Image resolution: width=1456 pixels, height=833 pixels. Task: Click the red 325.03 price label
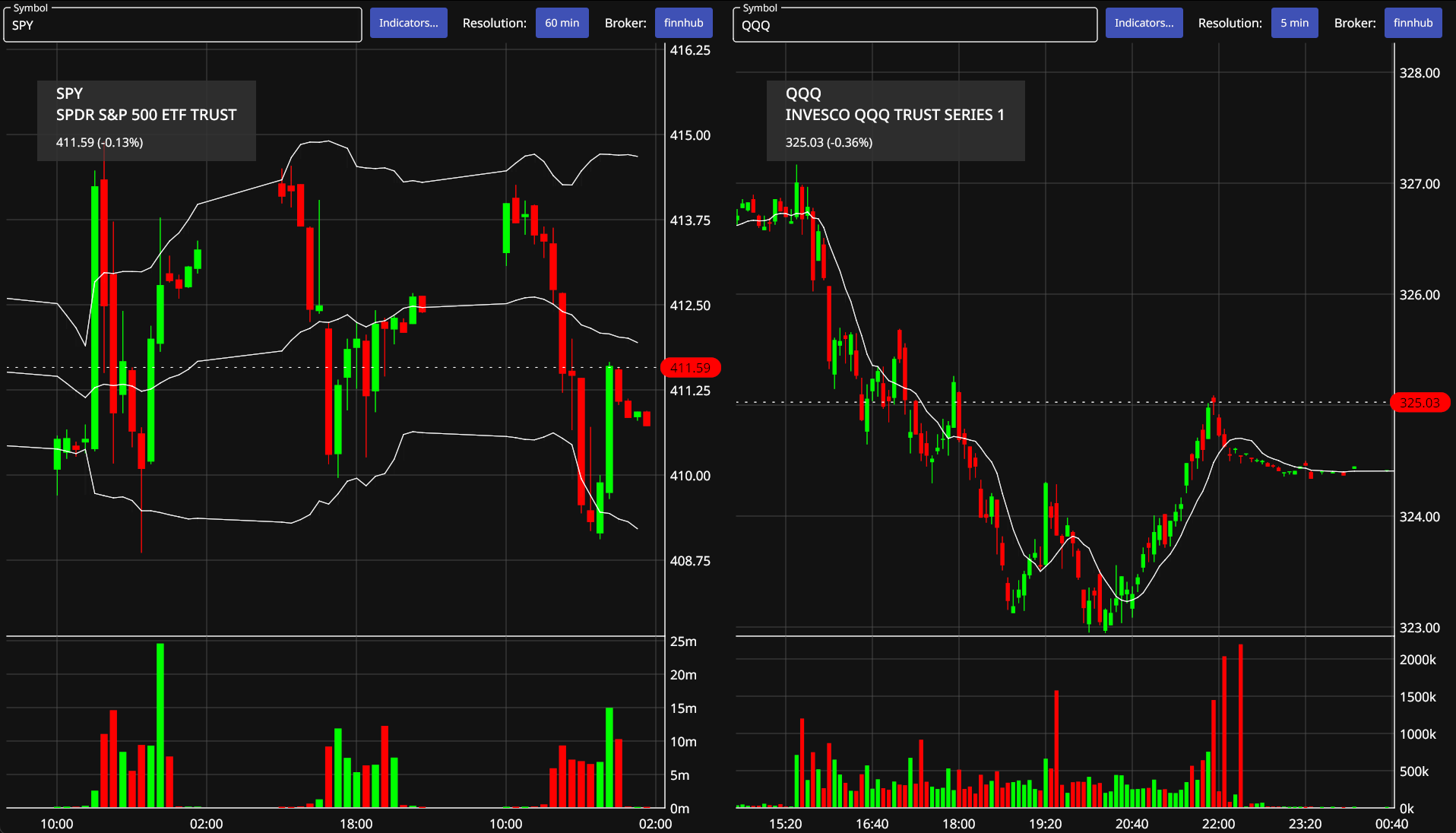(1420, 403)
